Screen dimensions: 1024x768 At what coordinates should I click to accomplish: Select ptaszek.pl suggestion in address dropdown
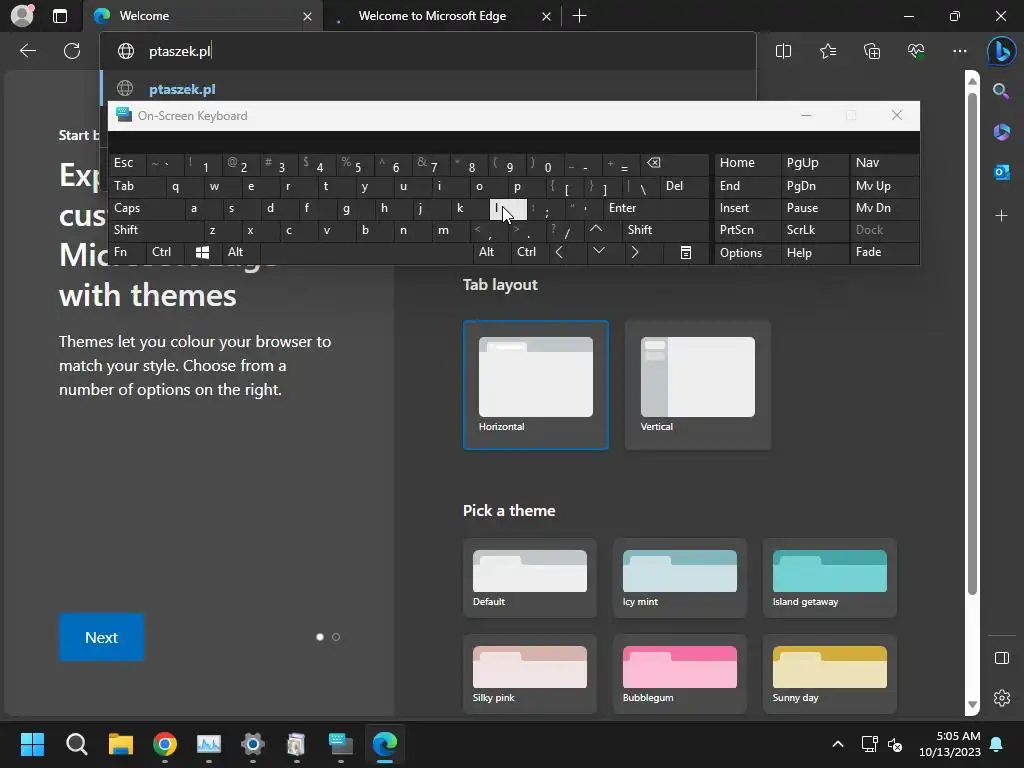pyautogui.click(x=428, y=88)
